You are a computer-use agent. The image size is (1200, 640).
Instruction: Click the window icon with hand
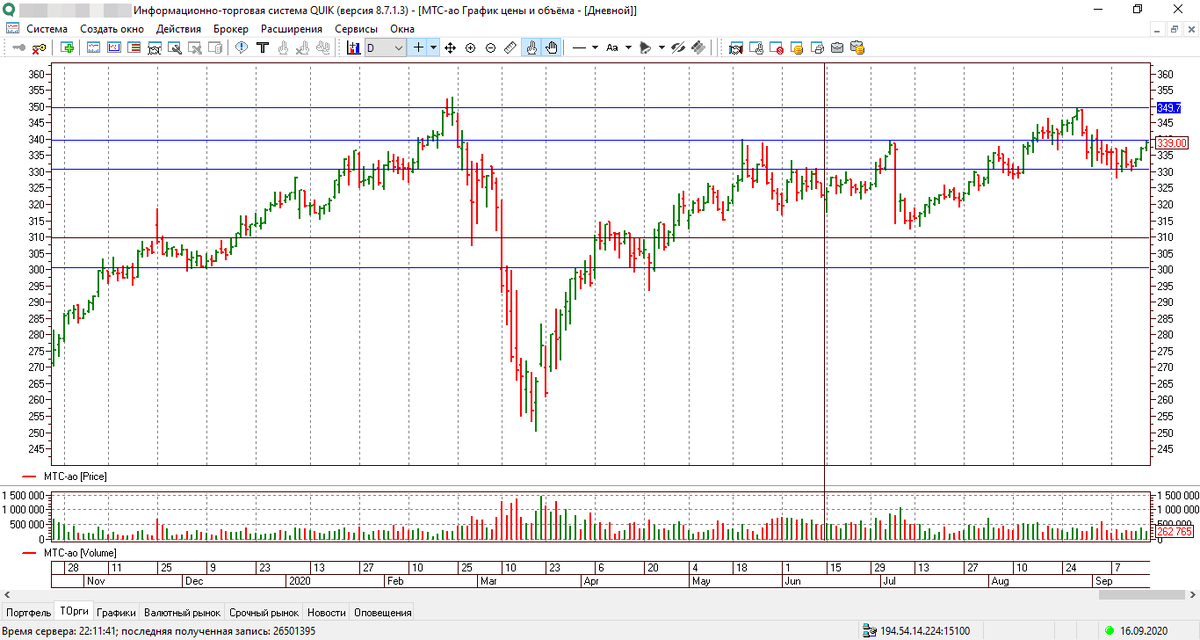click(756, 47)
